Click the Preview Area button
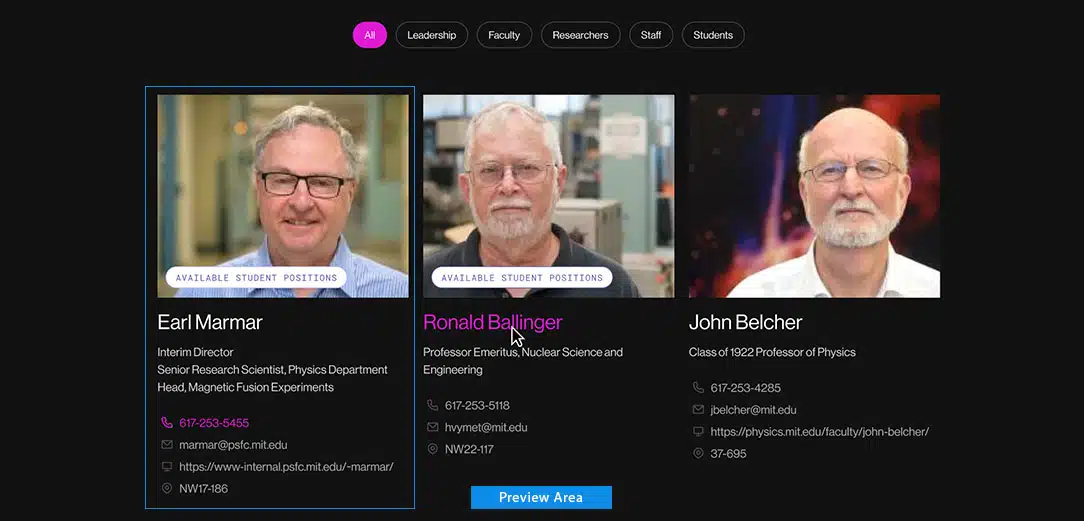The image size is (1084, 521). click(x=541, y=498)
